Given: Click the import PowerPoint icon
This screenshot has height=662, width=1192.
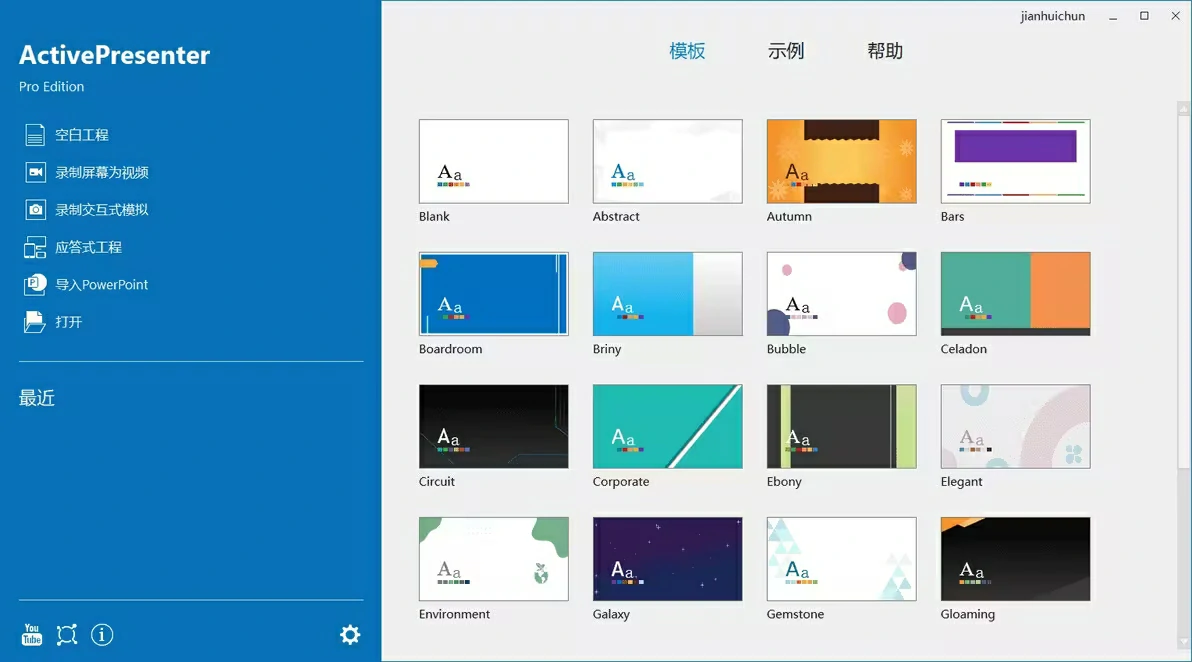Looking at the screenshot, I should (x=35, y=285).
